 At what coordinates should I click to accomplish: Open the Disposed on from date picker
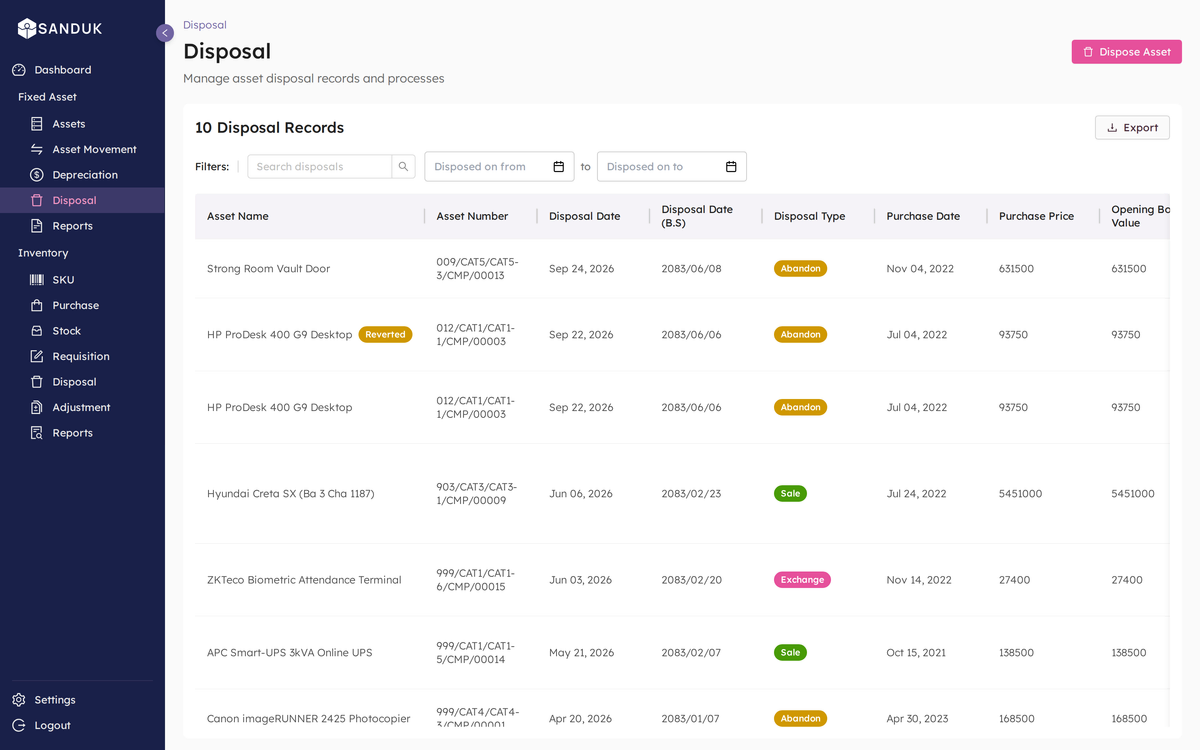click(x=499, y=167)
